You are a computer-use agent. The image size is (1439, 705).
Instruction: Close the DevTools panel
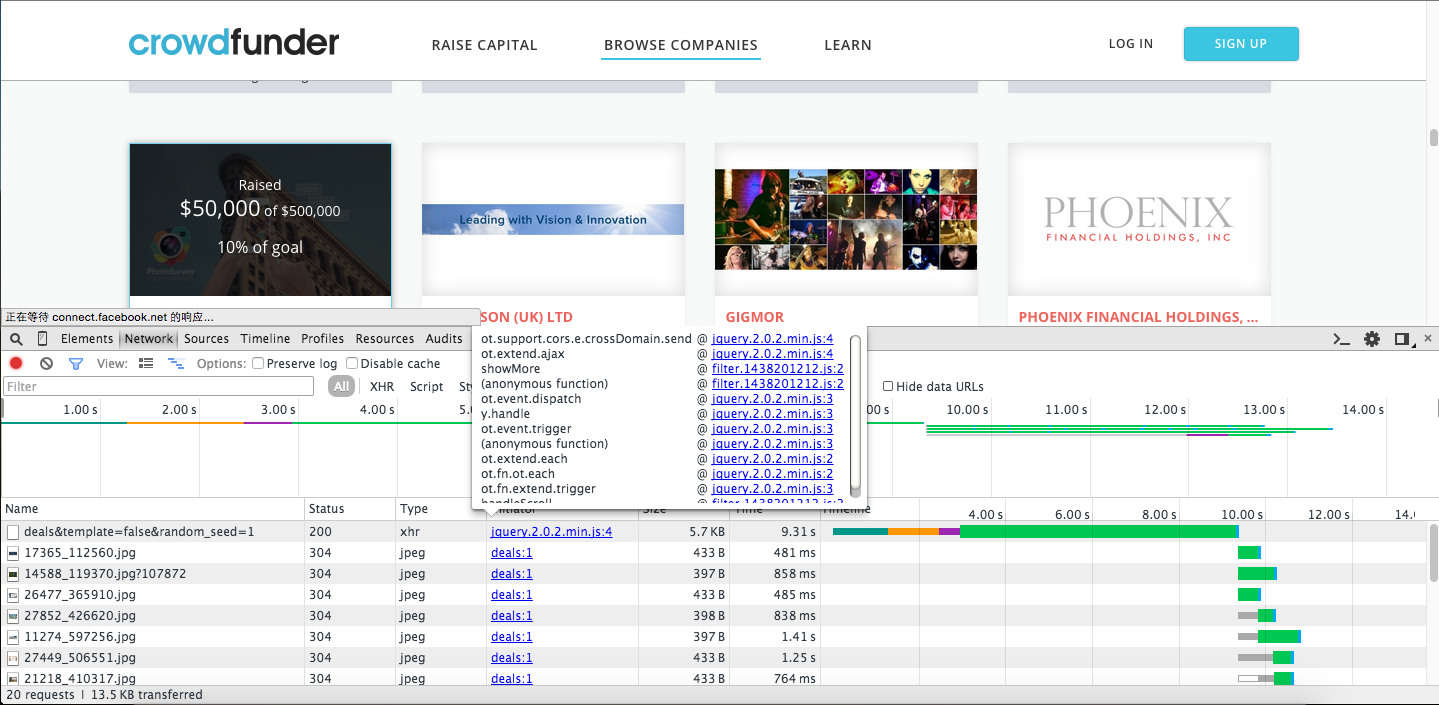[1427, 339]
